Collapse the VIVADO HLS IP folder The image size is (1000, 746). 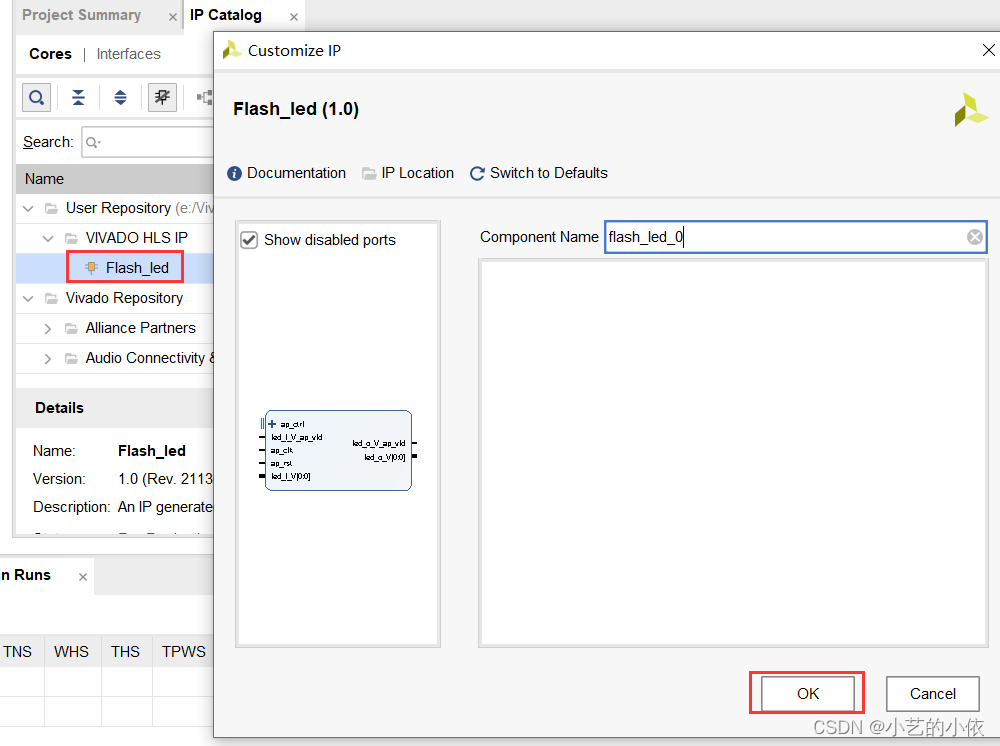pos(48,238)
